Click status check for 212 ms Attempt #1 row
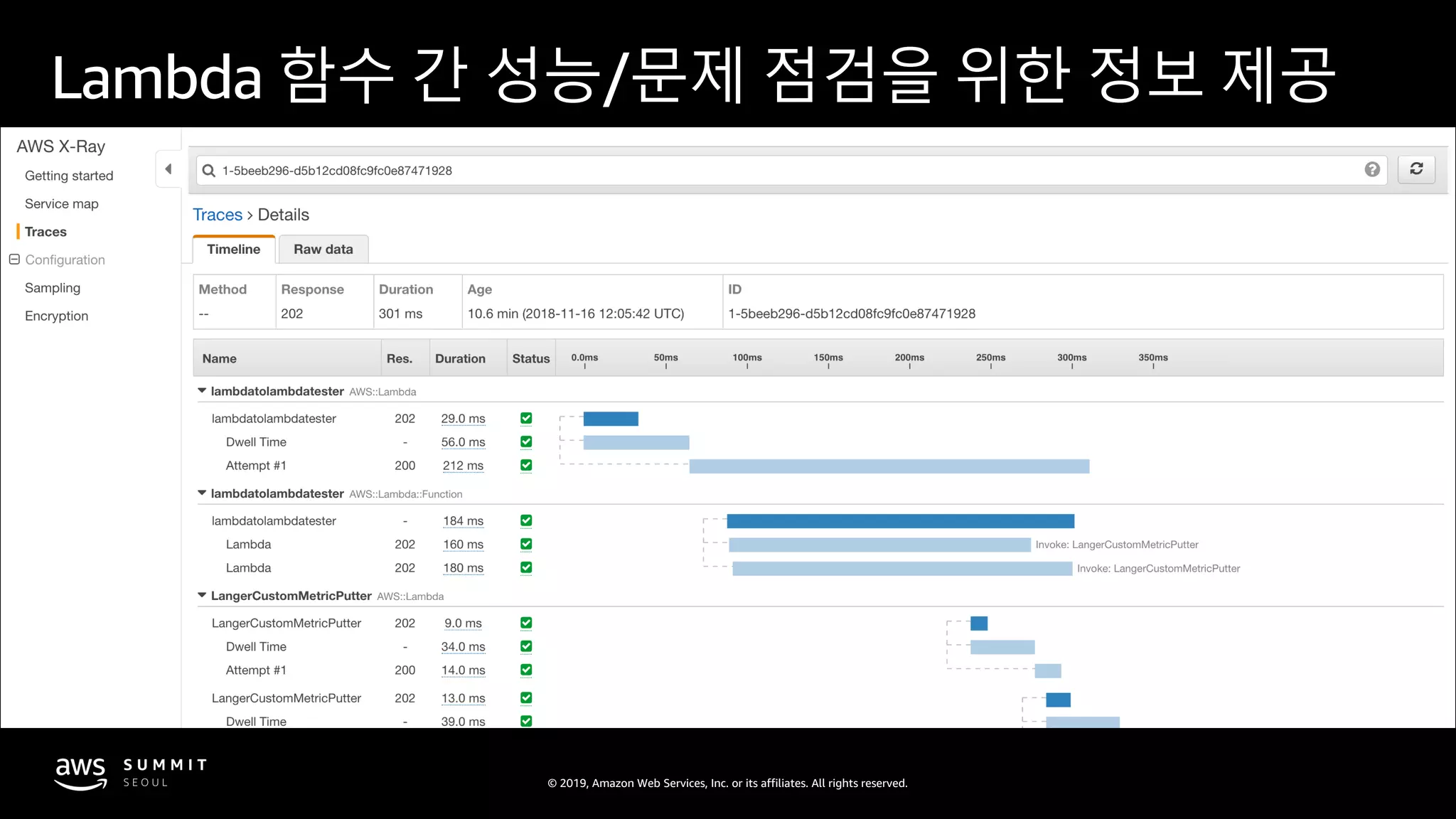Screen dimensions: 1456x819 tap(526, 466)
